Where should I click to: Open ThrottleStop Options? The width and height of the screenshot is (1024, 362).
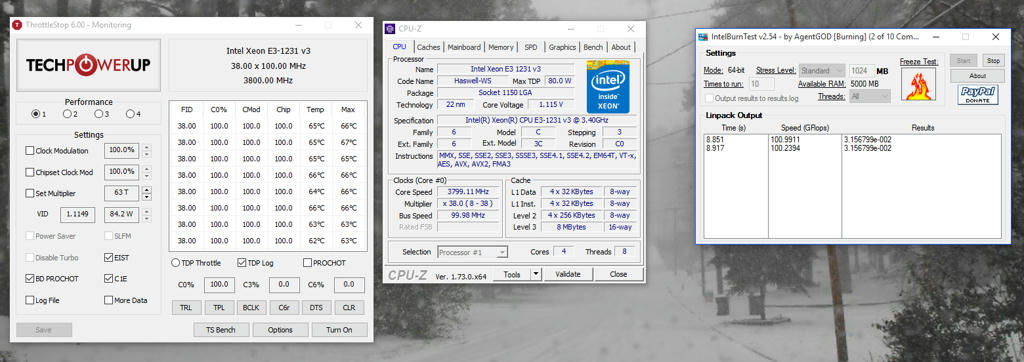280,330
